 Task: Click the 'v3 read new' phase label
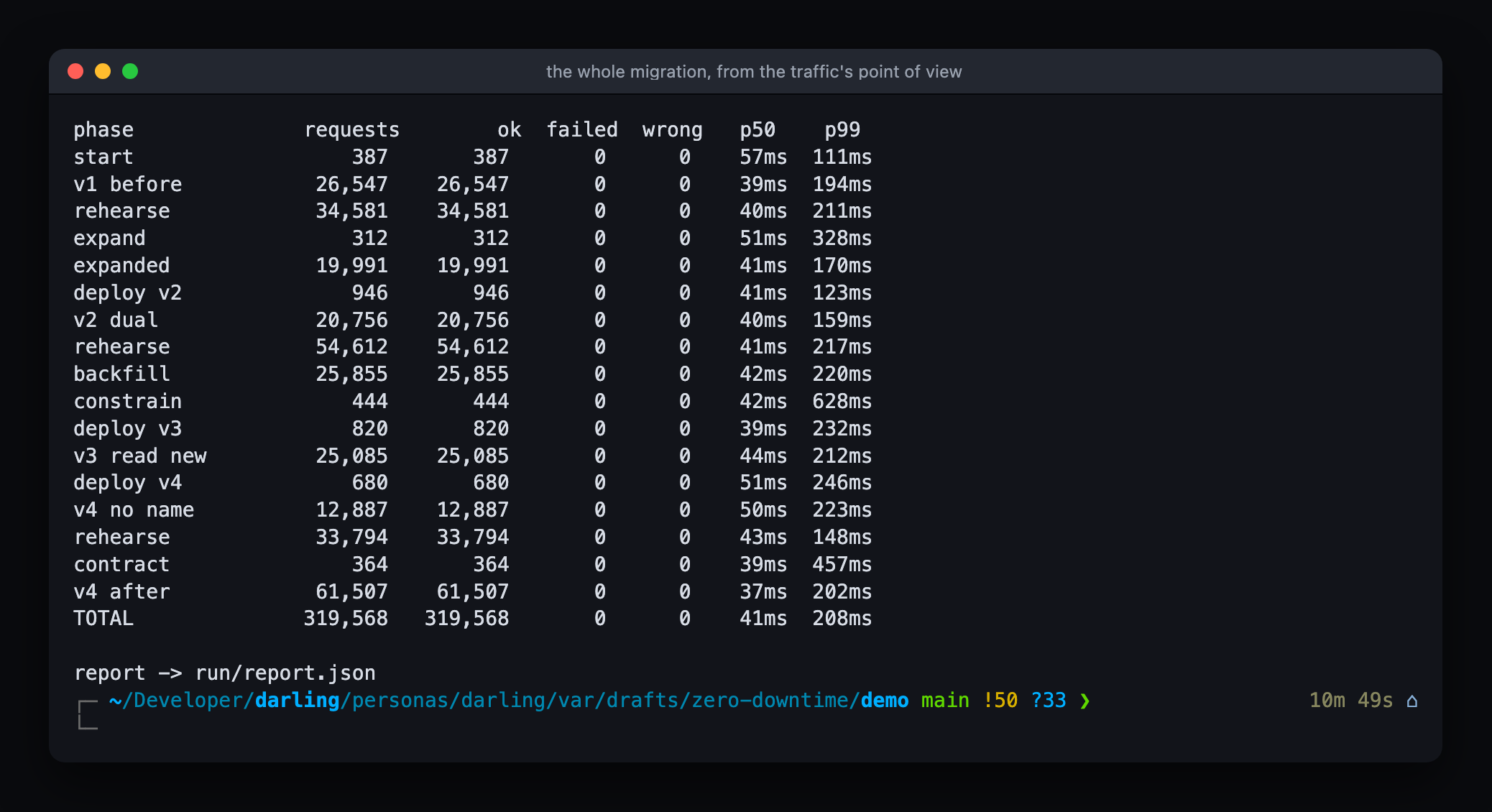140,456
